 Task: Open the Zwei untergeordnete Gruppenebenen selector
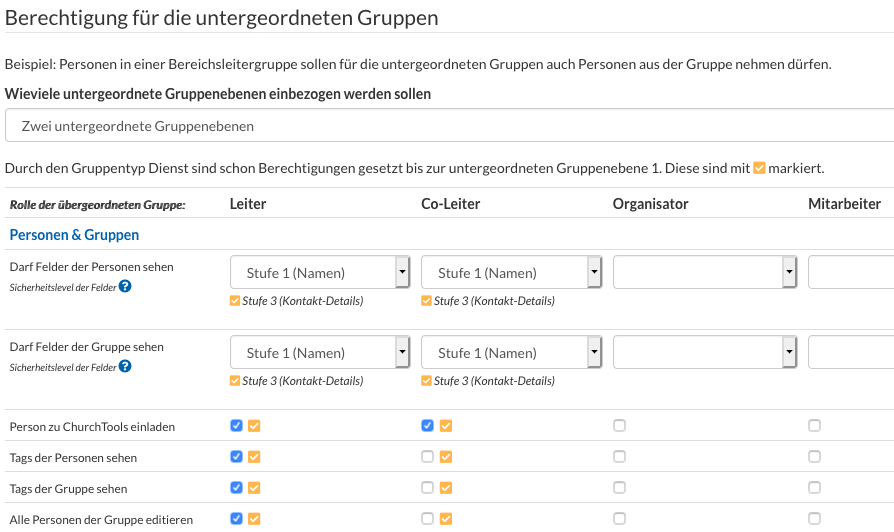coord(449,125)
